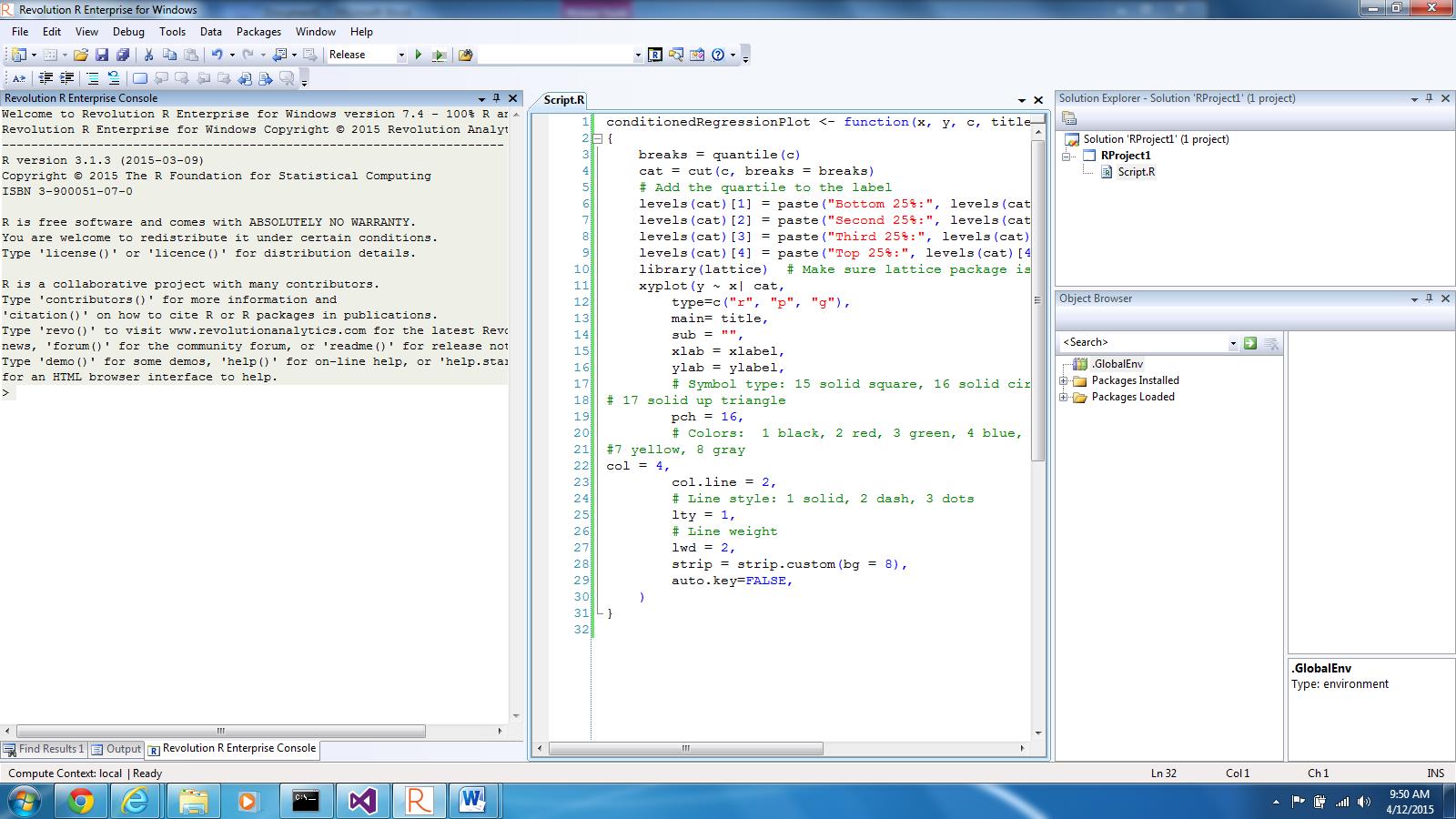Open Internet Explorer from the taskbar
The height and width of the screenshot is (819, 1456).
point(136,801)
